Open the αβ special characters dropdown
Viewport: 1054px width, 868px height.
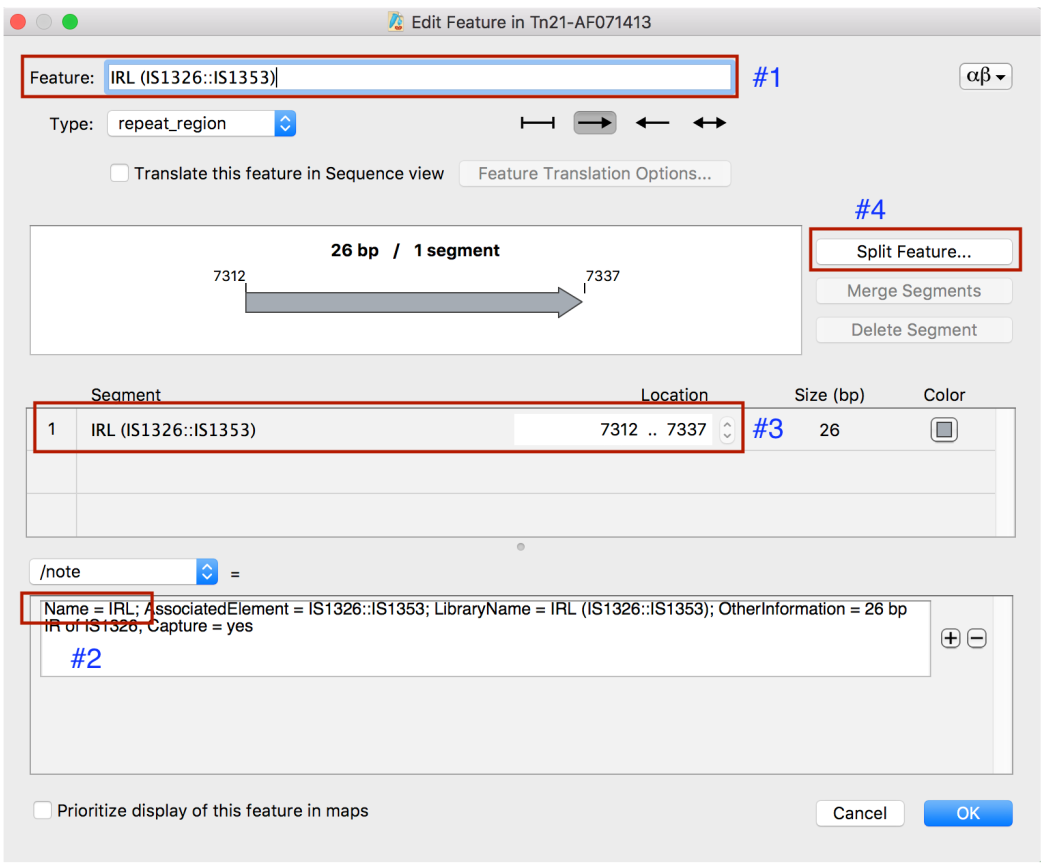click(x=985, y=77)
